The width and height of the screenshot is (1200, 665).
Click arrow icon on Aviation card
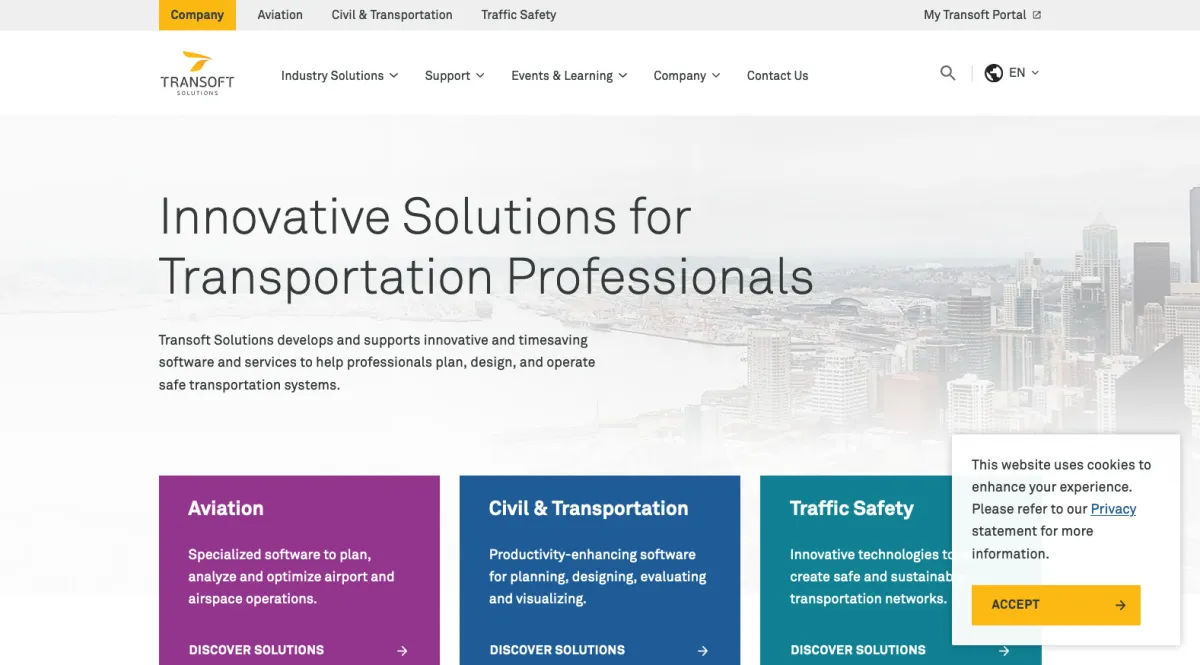click(402, 650)
